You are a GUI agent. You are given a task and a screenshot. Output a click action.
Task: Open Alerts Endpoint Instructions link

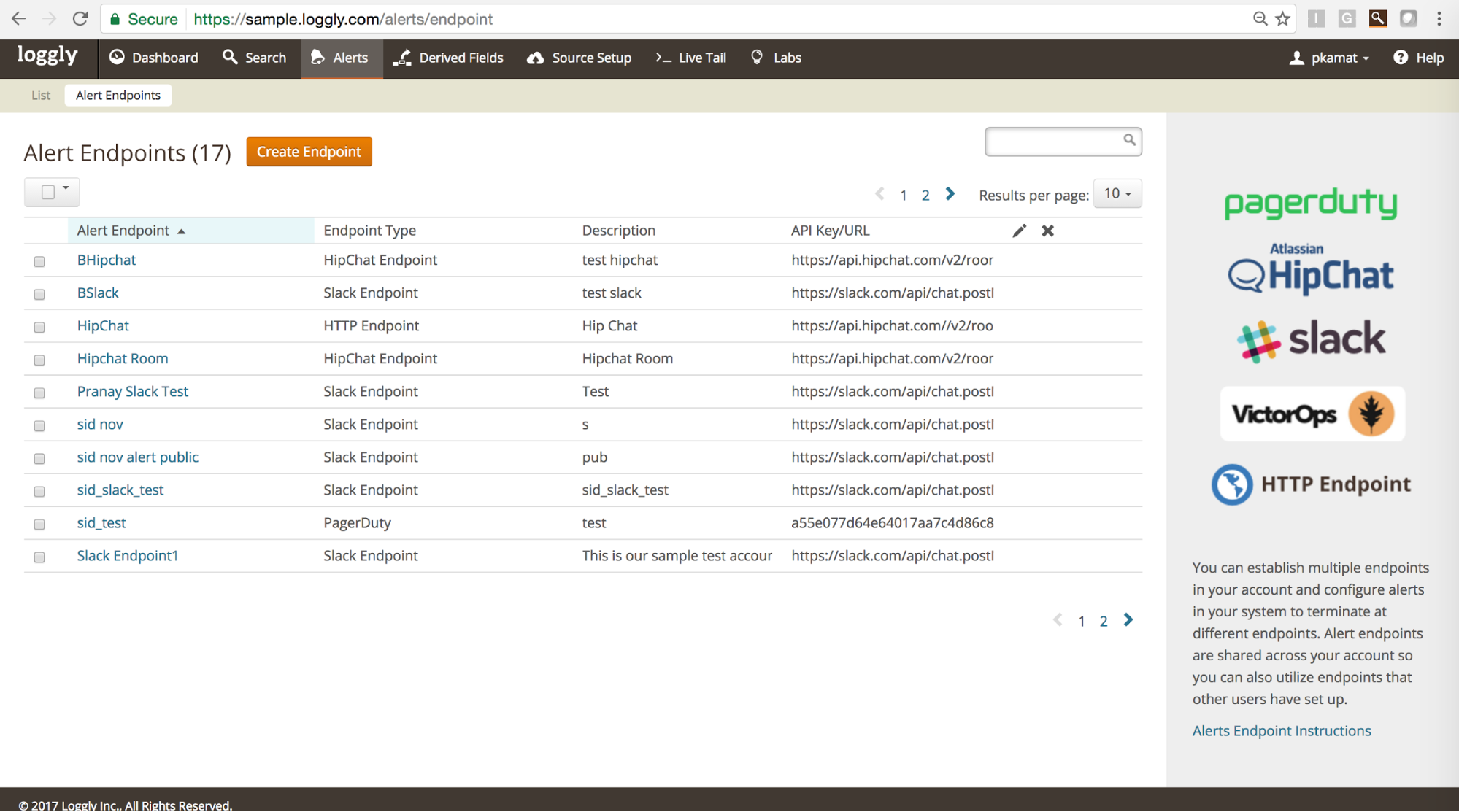point(1281,731)
